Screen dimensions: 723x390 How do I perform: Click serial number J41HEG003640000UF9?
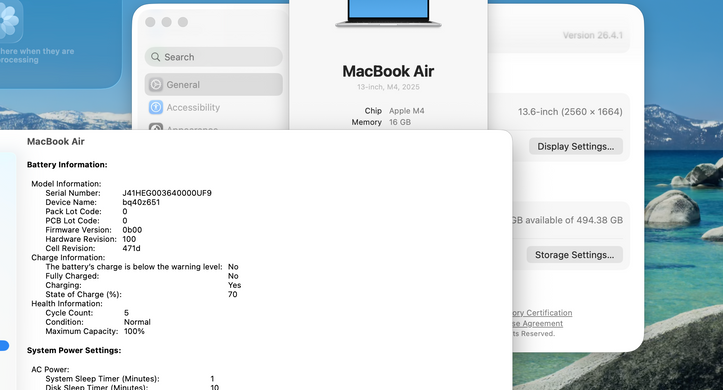tap(167, 193)
